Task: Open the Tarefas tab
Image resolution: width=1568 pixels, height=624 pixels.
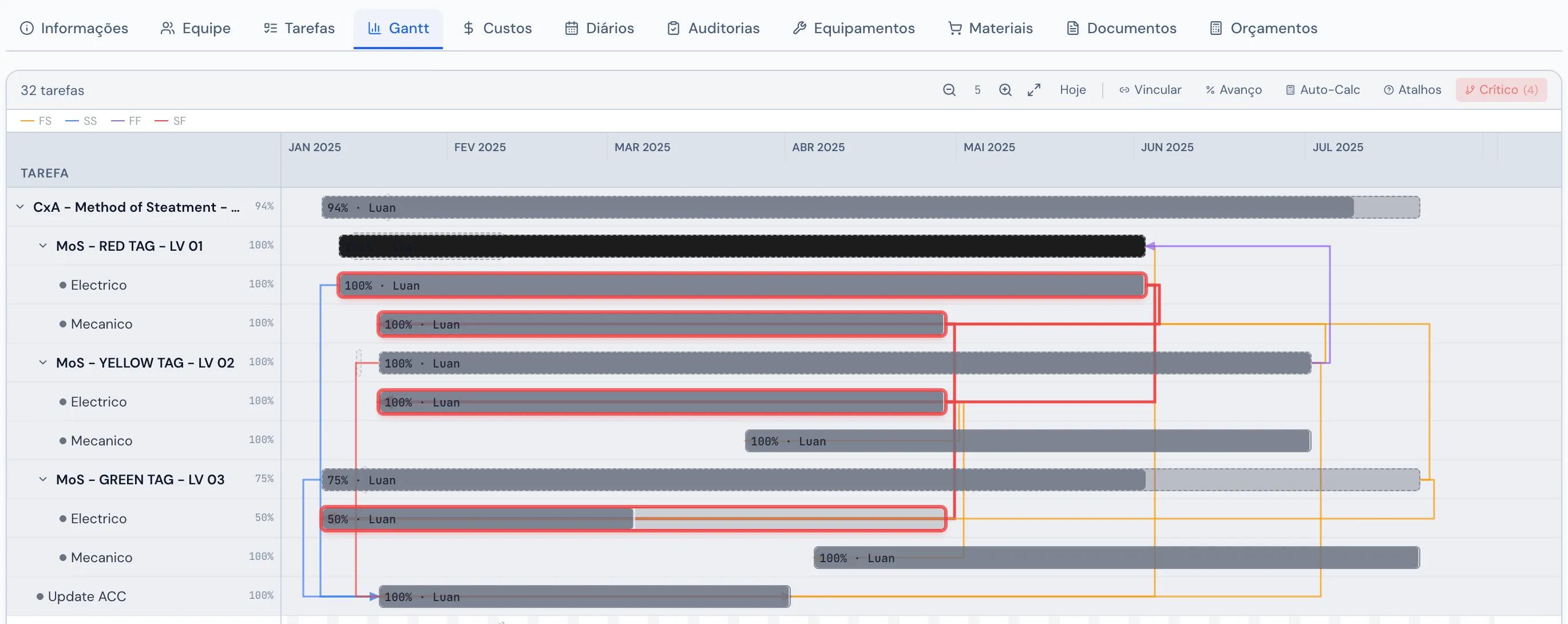Action: [x=299, y=28]
